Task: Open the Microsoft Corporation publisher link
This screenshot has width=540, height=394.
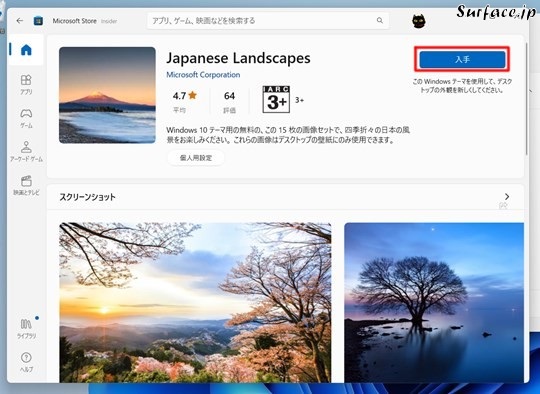Action: [203, 75]
